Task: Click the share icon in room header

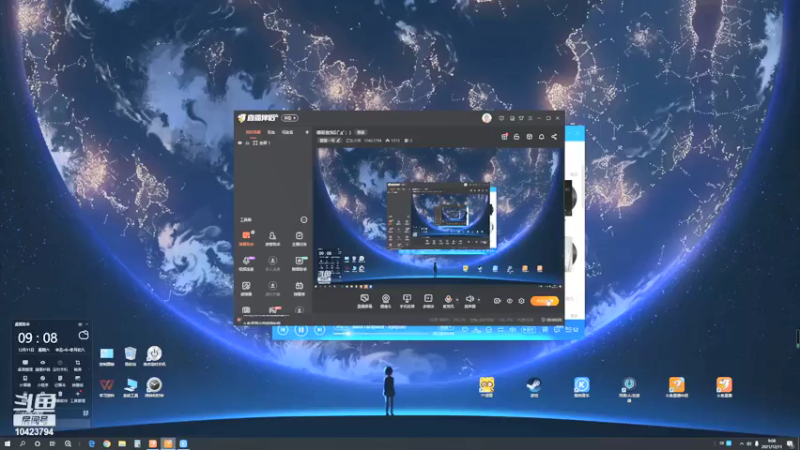Action: 554,137
